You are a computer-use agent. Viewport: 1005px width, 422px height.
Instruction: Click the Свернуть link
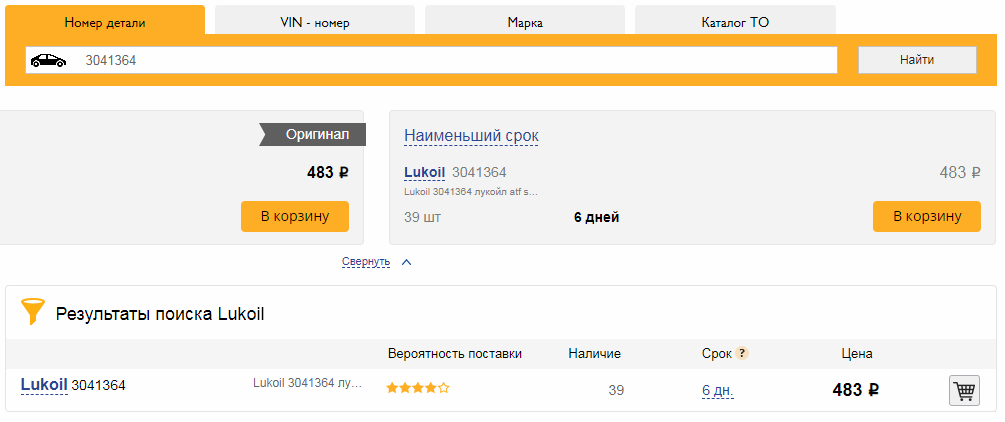click(x=366, y=262)
